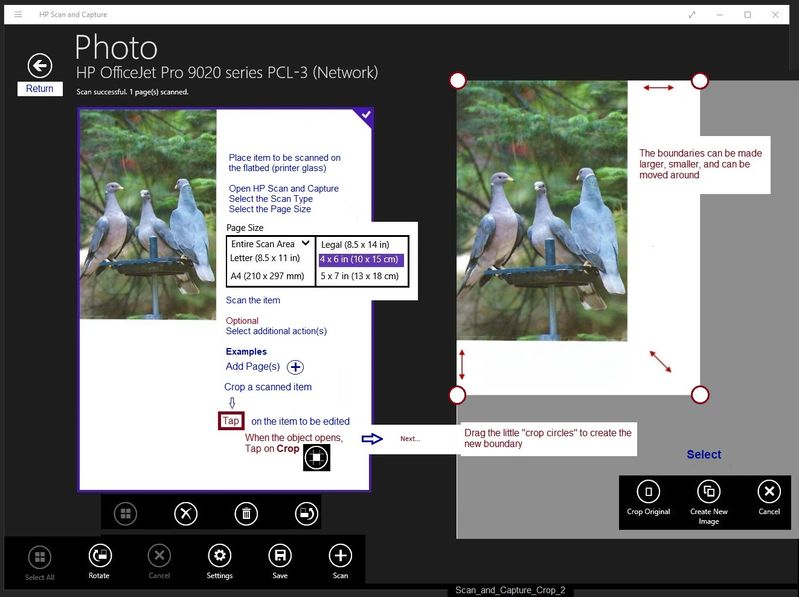Choose 5 x 7 in (13 x 18 cm) page size
This screenshot has height=597, width=799.
(x=360, y=276)
